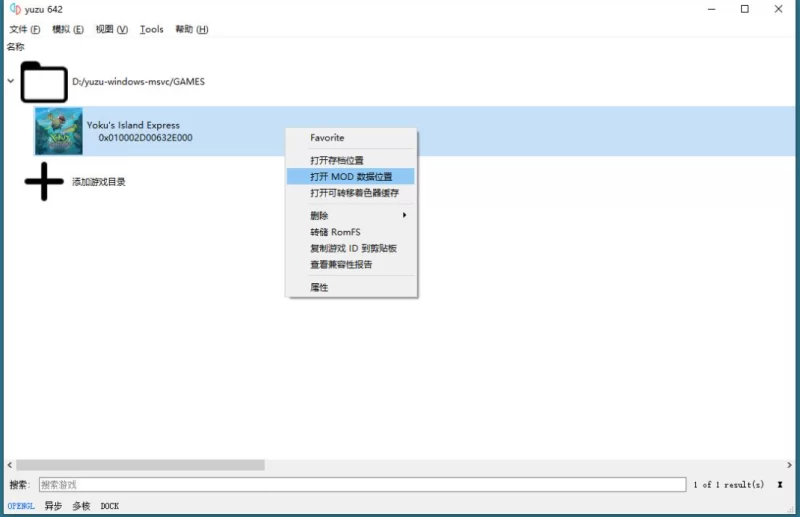Click the yuzu logo in the title bar

15,9
